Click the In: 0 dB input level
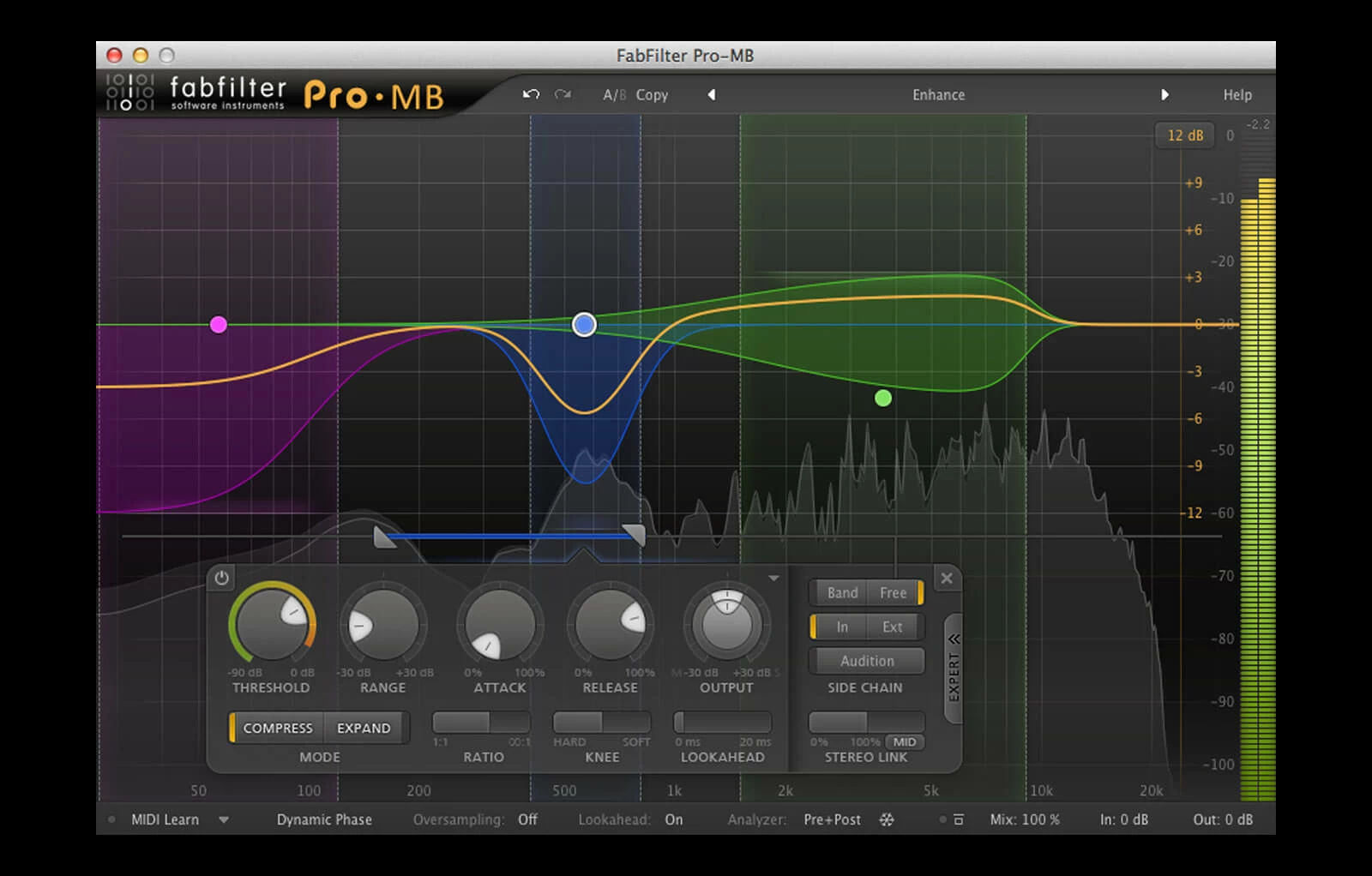Image resolution: width=1372 pixels, height=876 pixels. click(x=1124, y=819)
